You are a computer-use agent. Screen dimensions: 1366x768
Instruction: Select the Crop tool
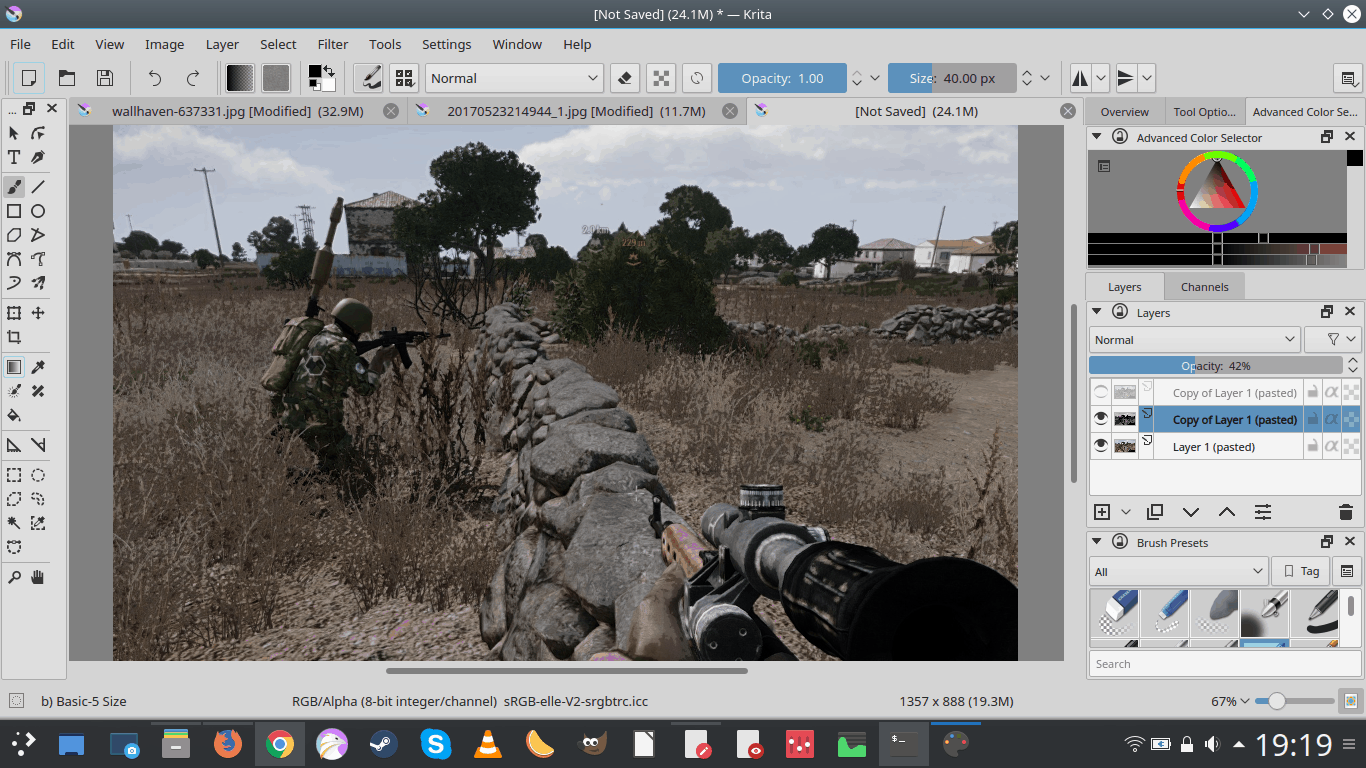[14, 337]
